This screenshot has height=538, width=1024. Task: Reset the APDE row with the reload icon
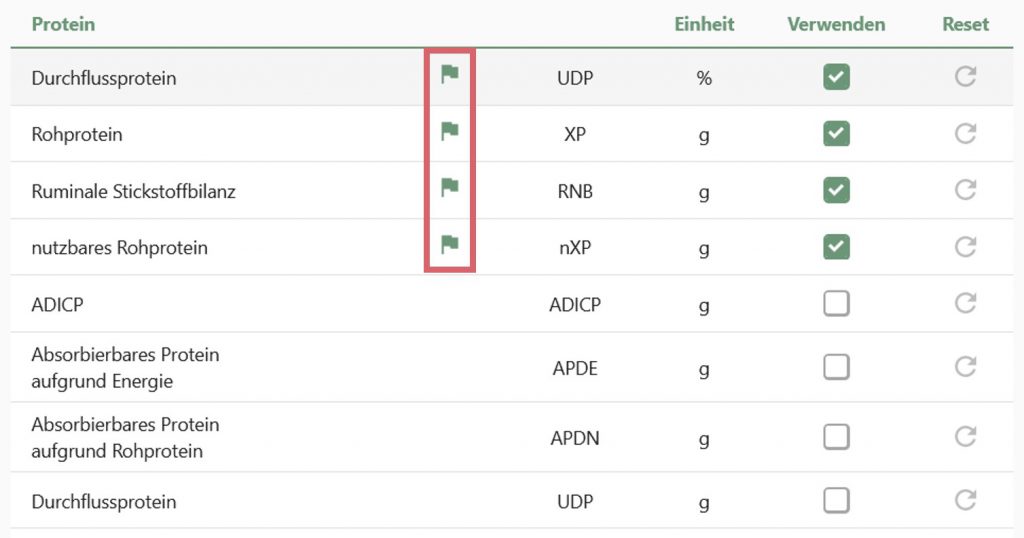click(x=965, y=366)
